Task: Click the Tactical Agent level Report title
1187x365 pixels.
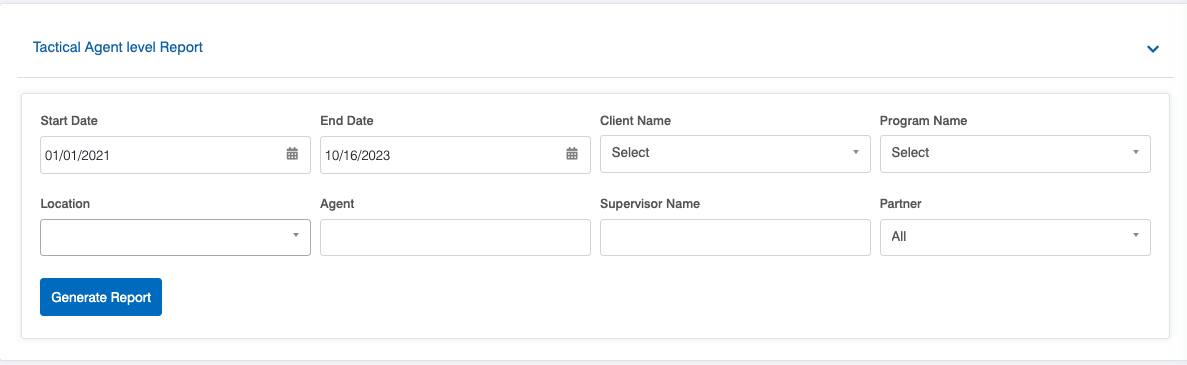Action: (118, 47)
